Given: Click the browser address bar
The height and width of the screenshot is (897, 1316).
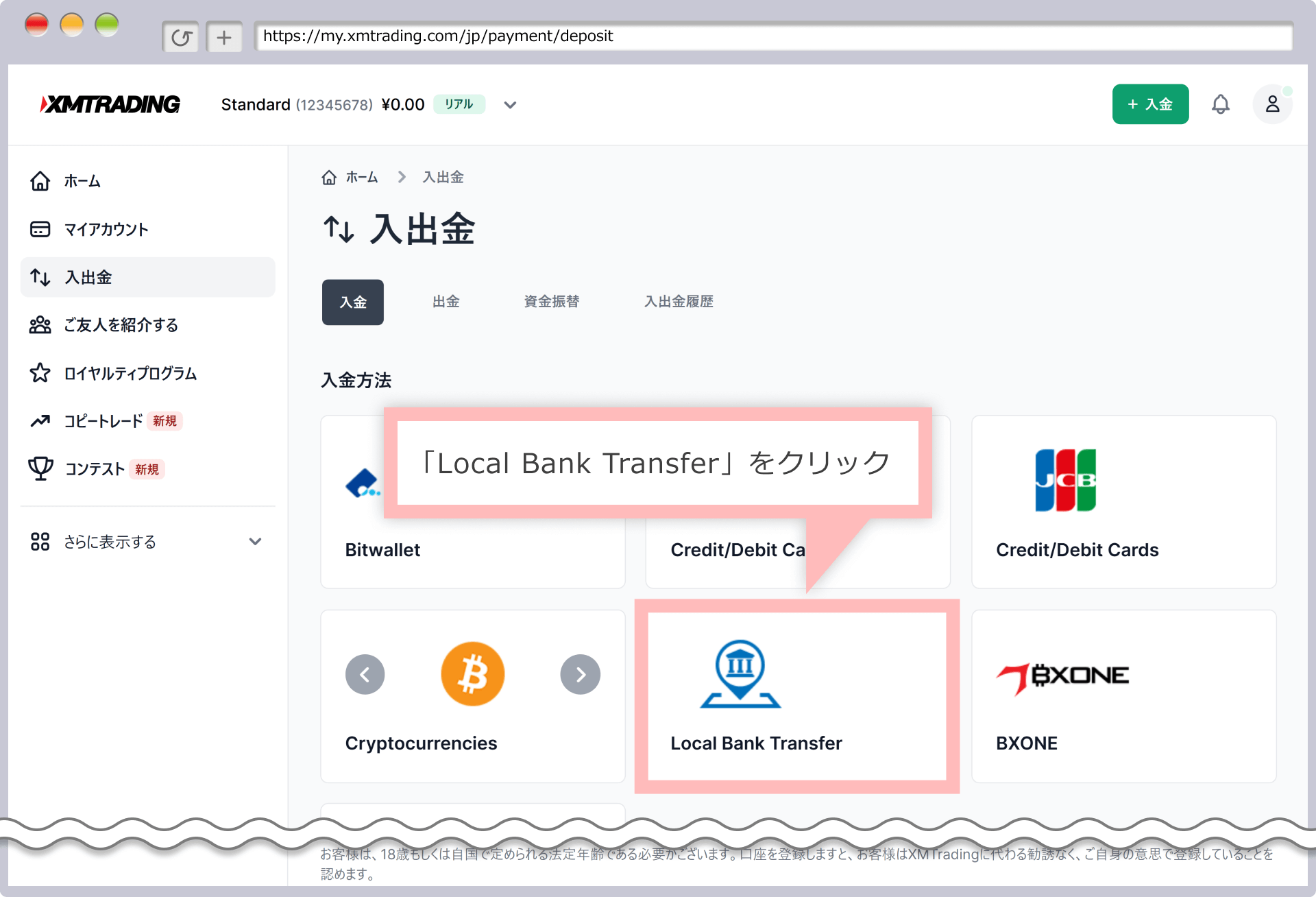Looking at the screenshot, I should click(x=773, y=36).
